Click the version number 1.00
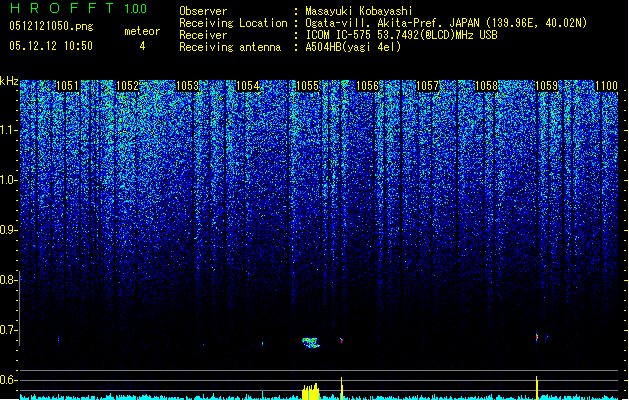Screen dimensions: 629x400 136,9
